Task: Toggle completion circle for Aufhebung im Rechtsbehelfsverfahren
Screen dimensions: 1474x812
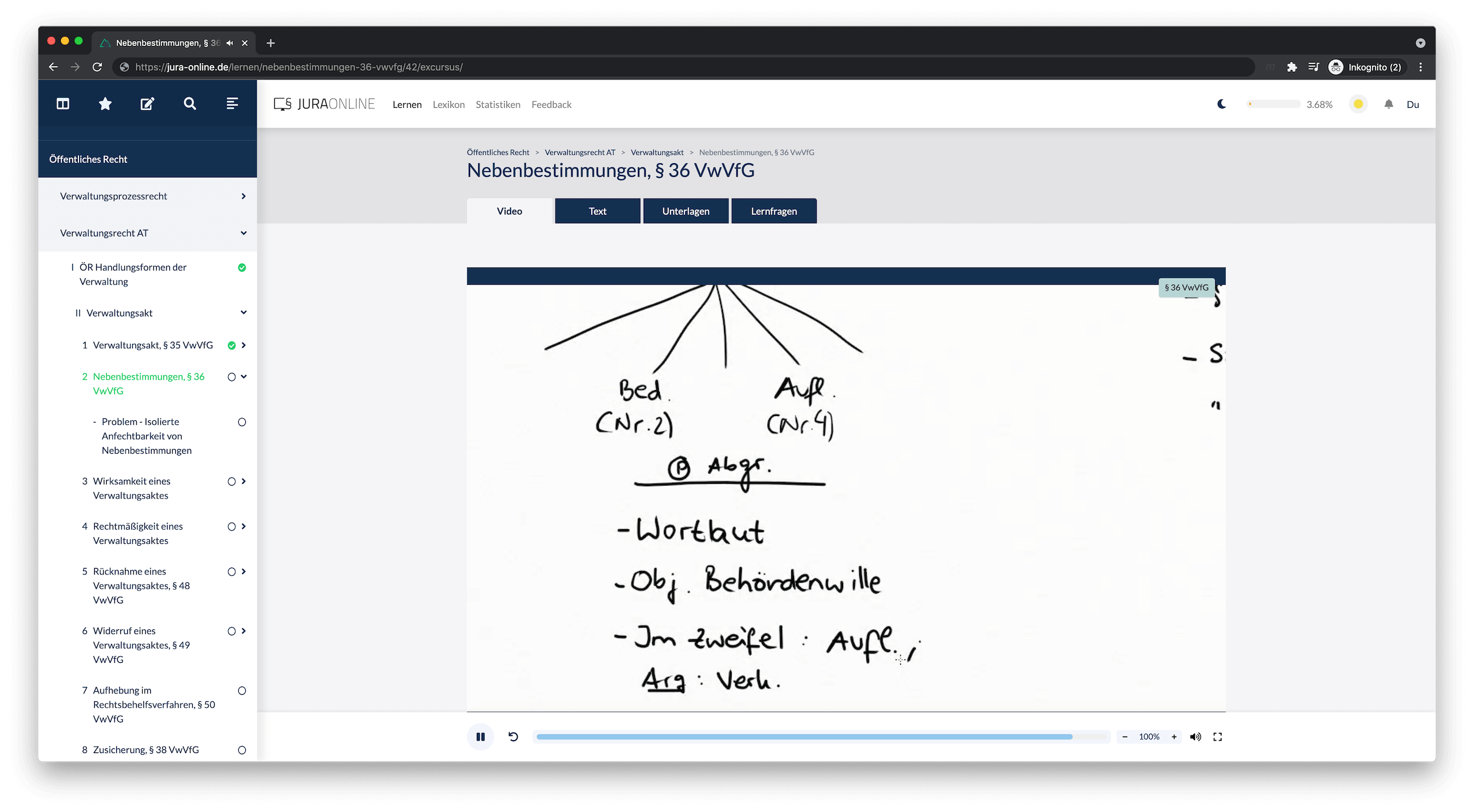Action: (x=242, y=691)
